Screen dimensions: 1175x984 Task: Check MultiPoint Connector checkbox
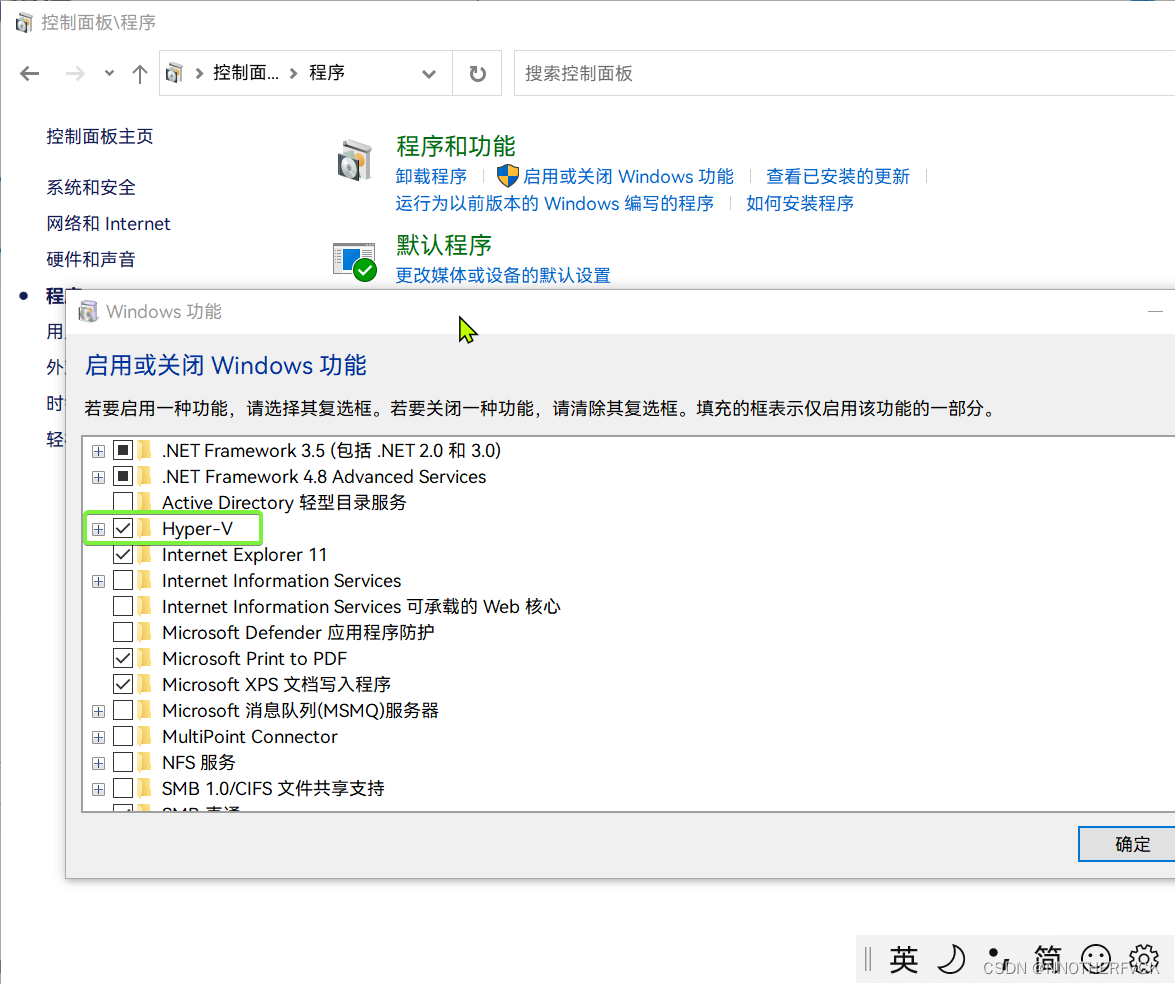tap(123, 737)
